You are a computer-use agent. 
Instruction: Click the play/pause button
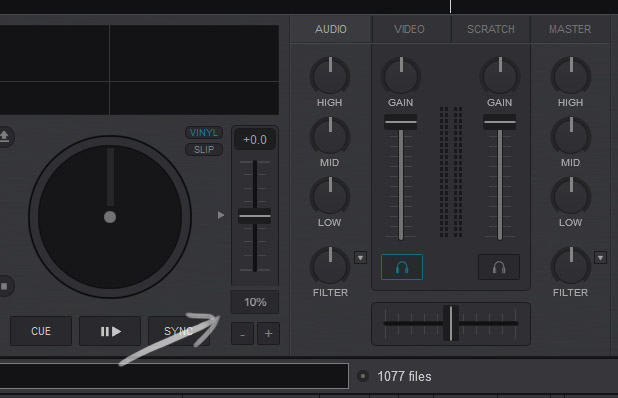110,331
